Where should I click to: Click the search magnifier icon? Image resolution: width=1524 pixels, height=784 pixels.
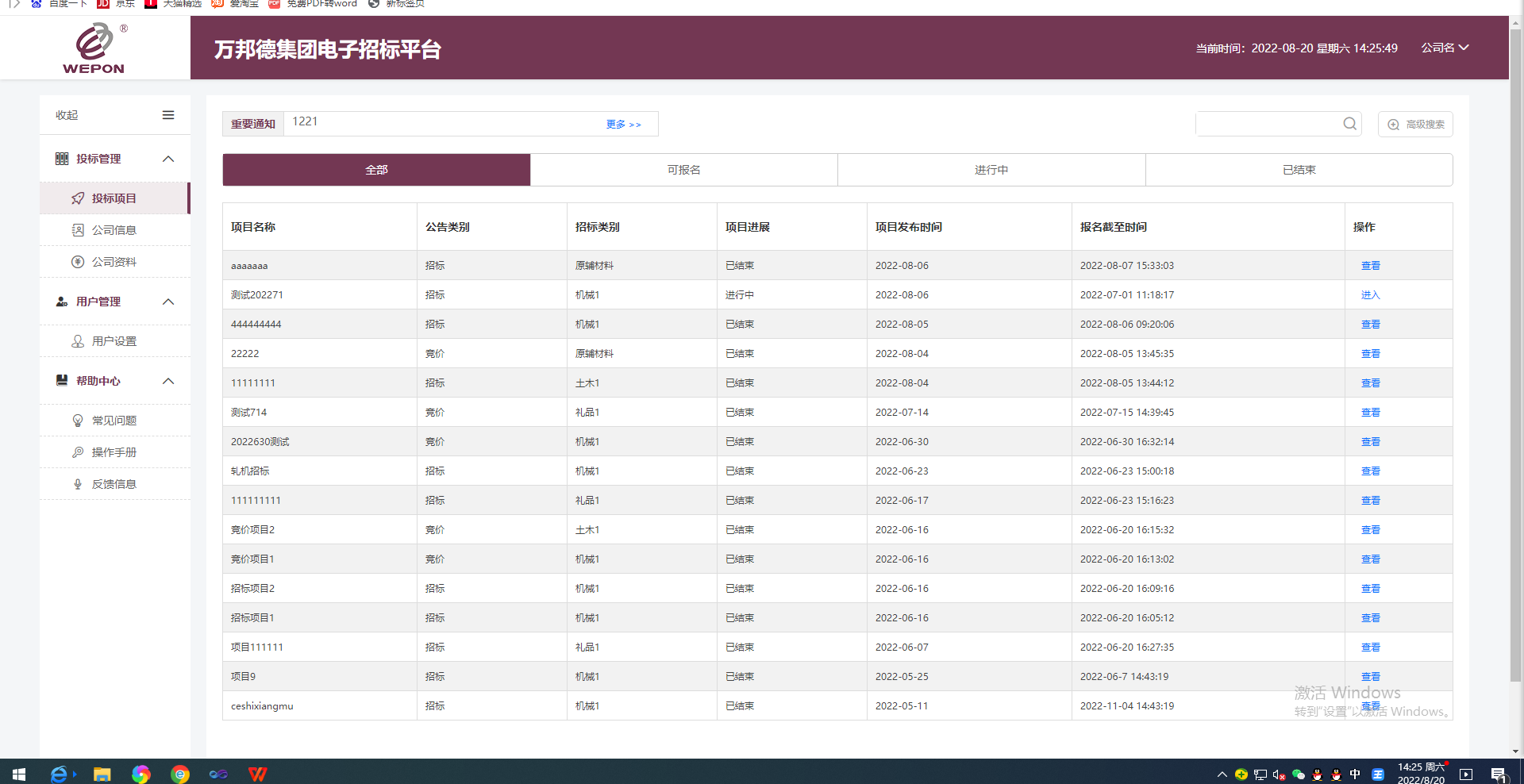pyautogui.click(x=1349, y=124)
